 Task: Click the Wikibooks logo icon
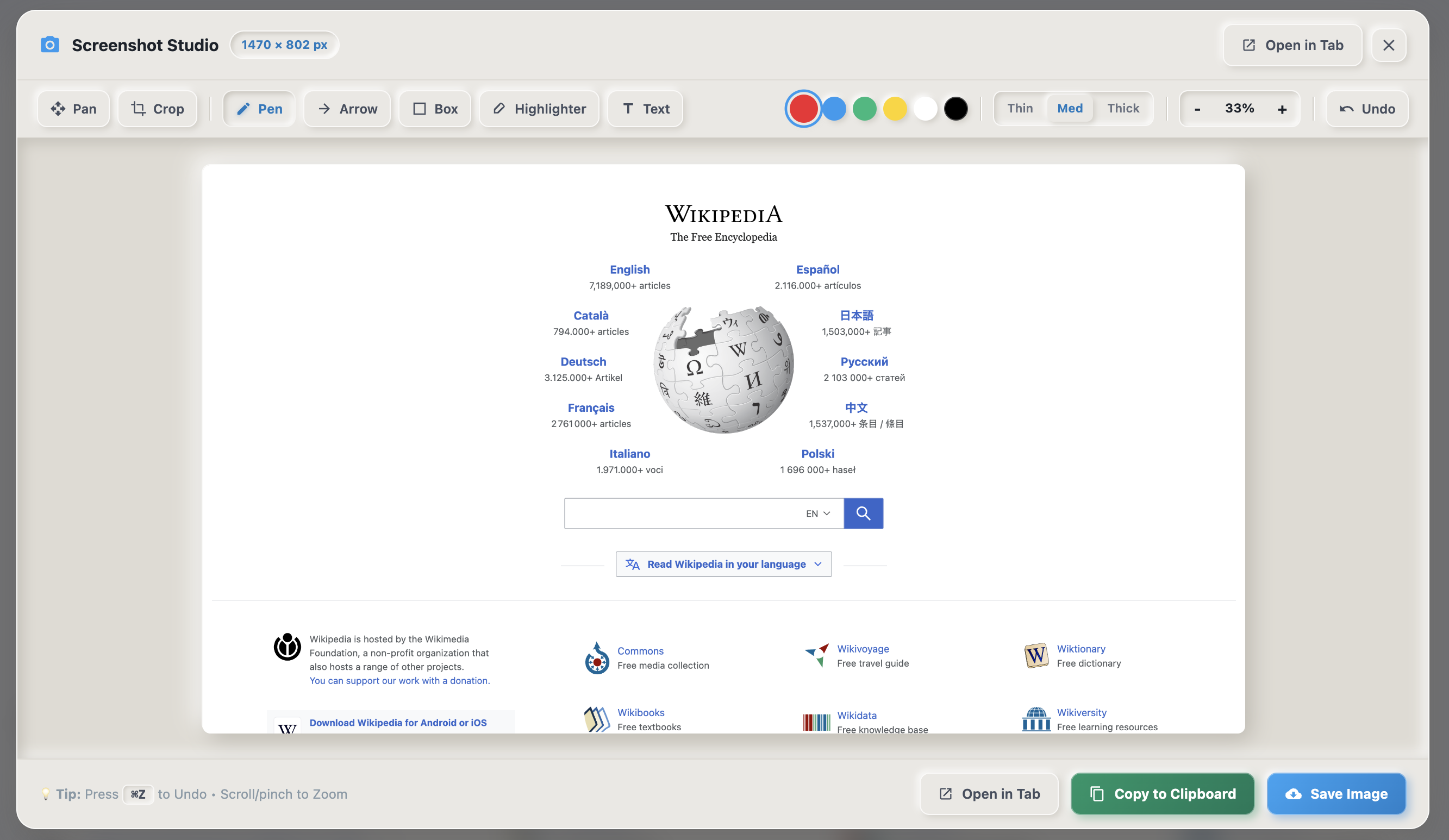(x=597, y=719)
